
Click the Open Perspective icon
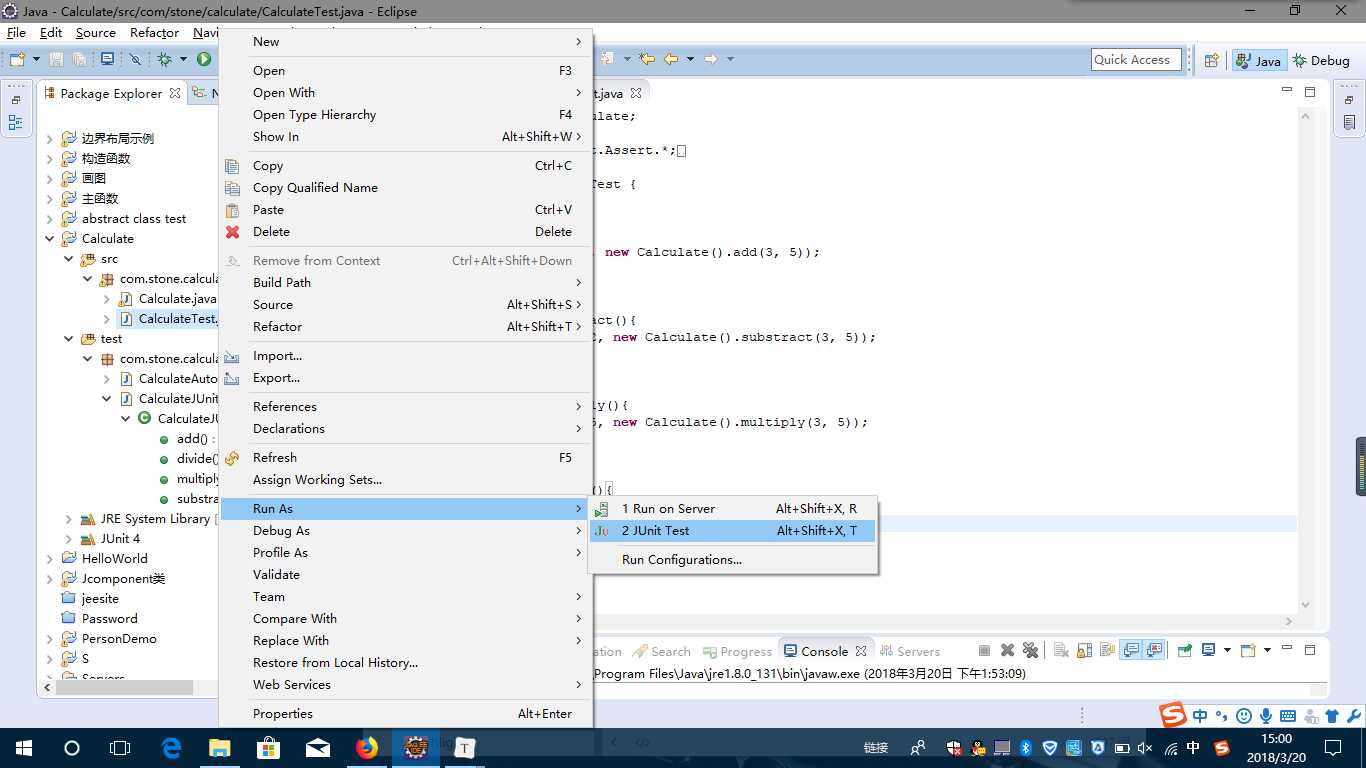(1211, 60)
